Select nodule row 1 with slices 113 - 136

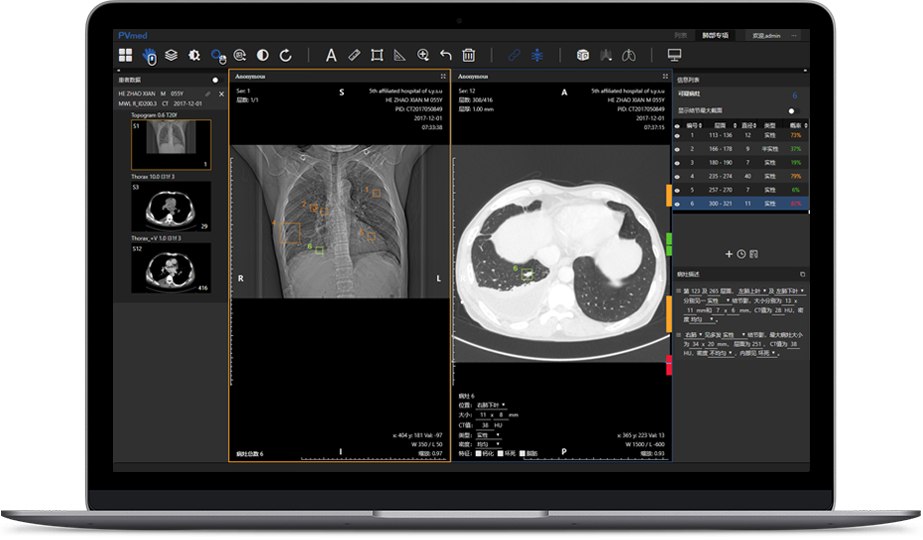(741, 135)
